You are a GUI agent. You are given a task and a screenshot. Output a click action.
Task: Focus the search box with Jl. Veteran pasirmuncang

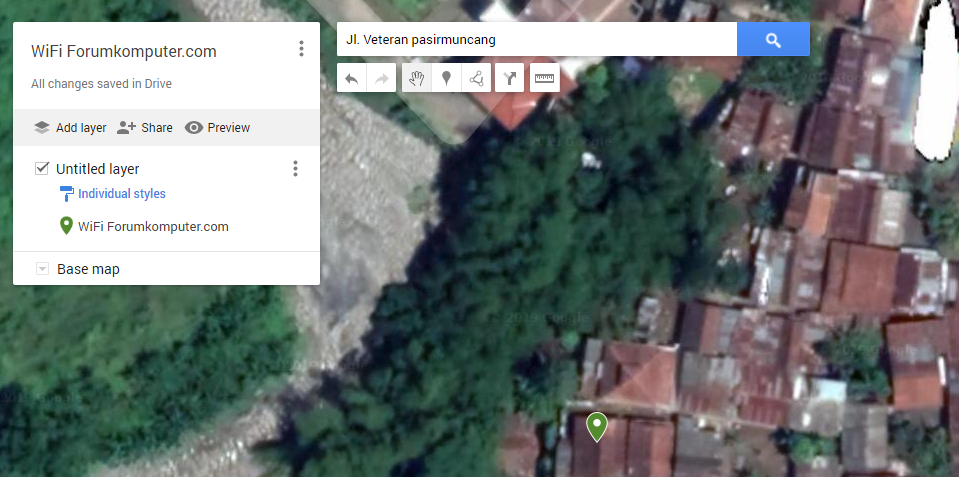click(536, 40)
